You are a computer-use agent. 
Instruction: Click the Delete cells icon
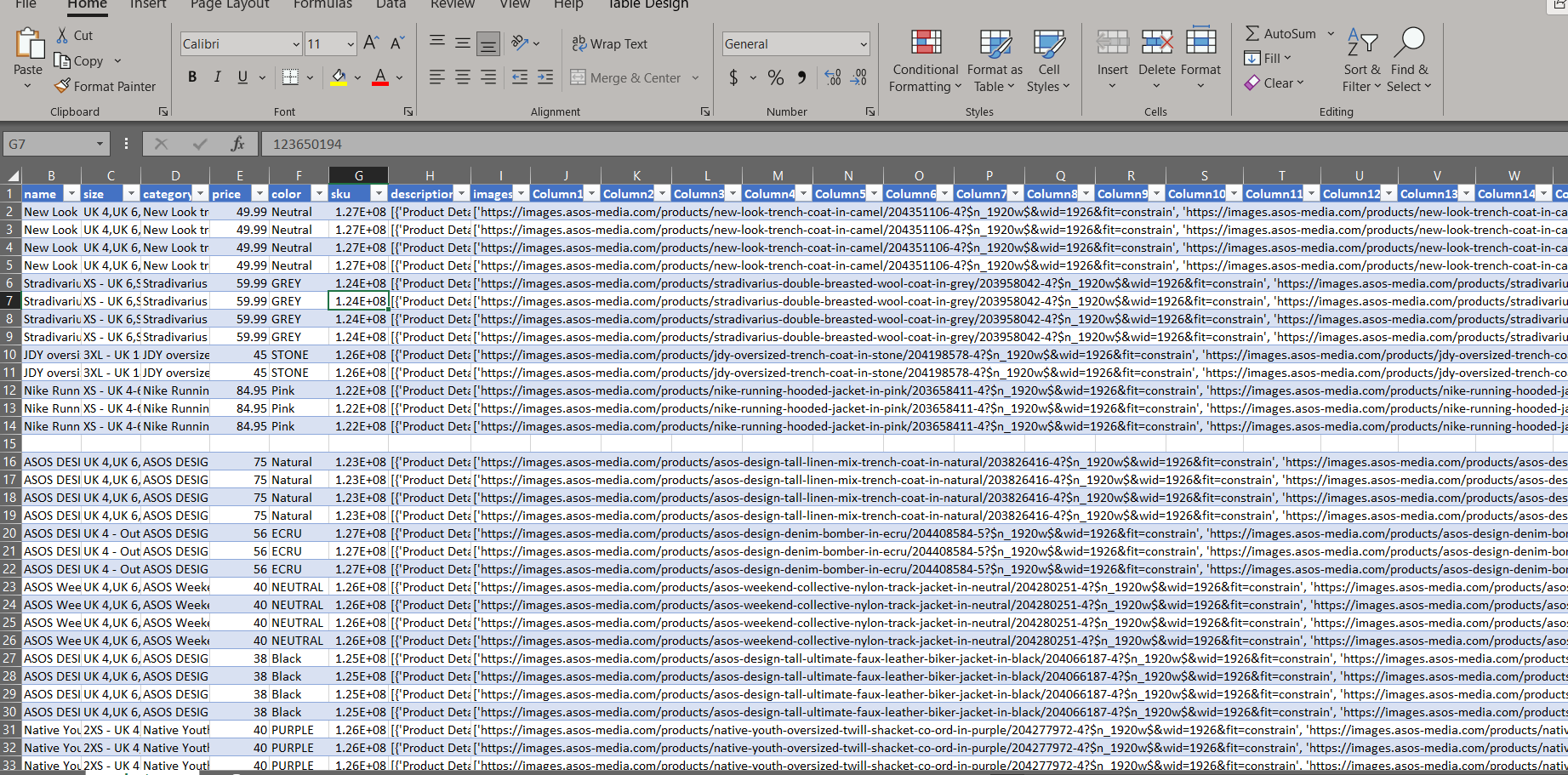point(1157,41)
